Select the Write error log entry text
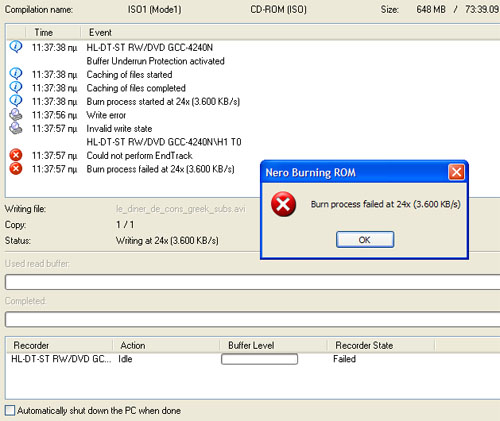500x421 pixels. click(x=106, y=115)
